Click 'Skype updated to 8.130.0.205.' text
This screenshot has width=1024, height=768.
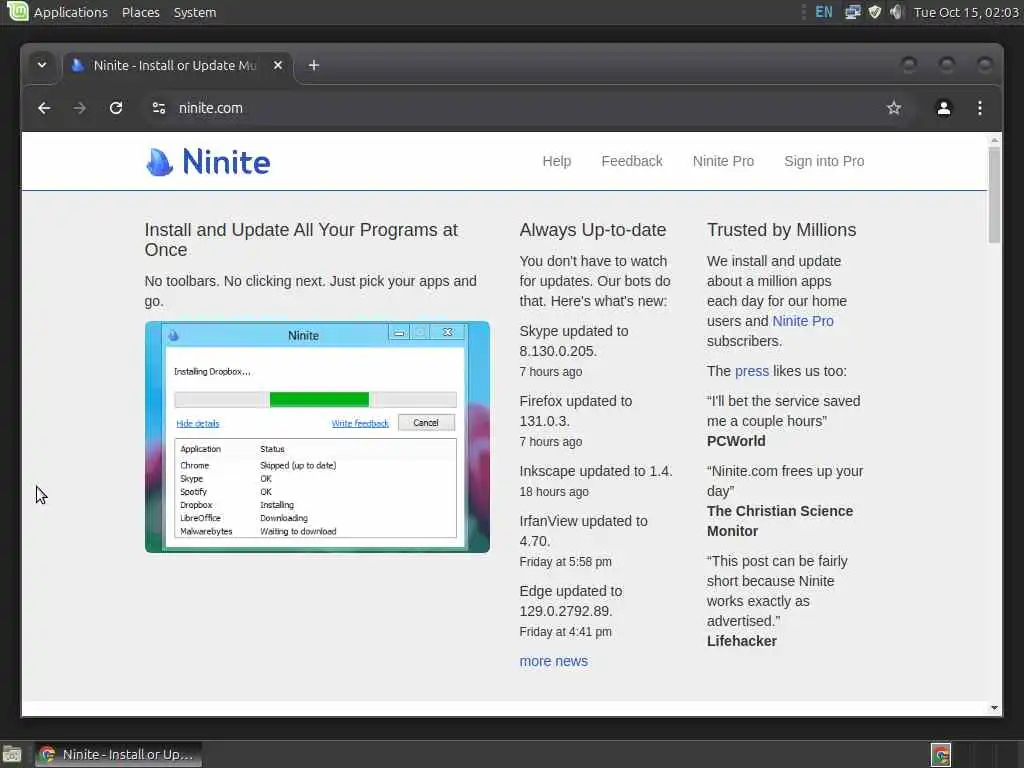click(x=574, y=341)
